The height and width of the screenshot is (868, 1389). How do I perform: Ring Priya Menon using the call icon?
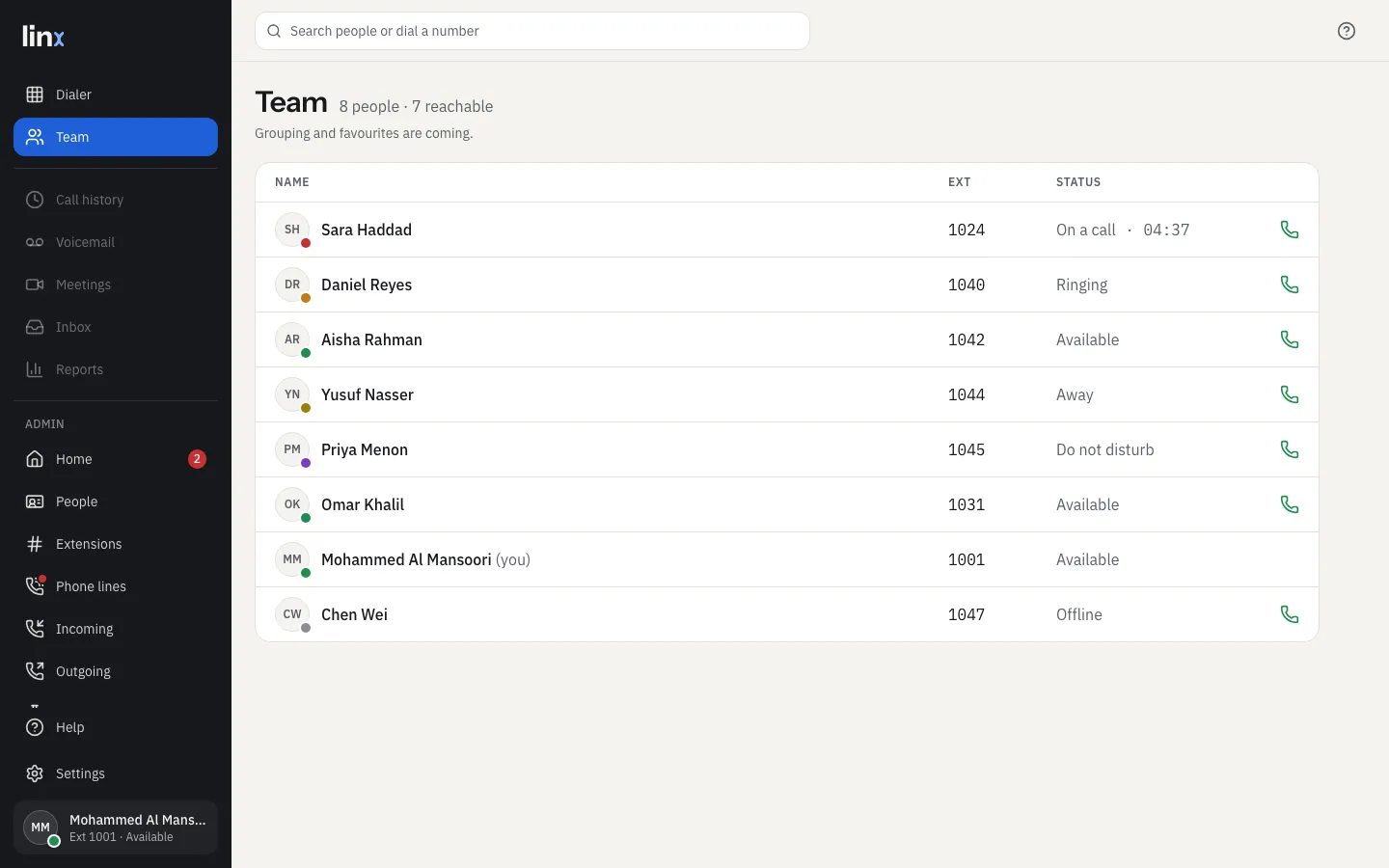1290,449
